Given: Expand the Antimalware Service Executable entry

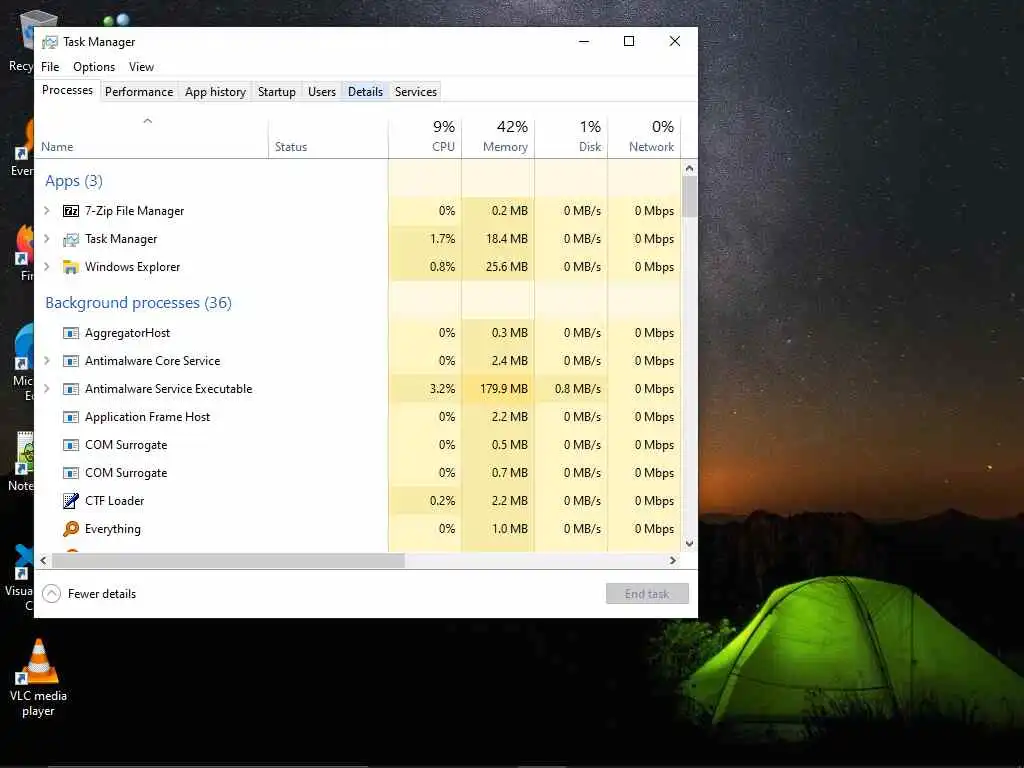Looking at the screenshot, I should (46, 389).
